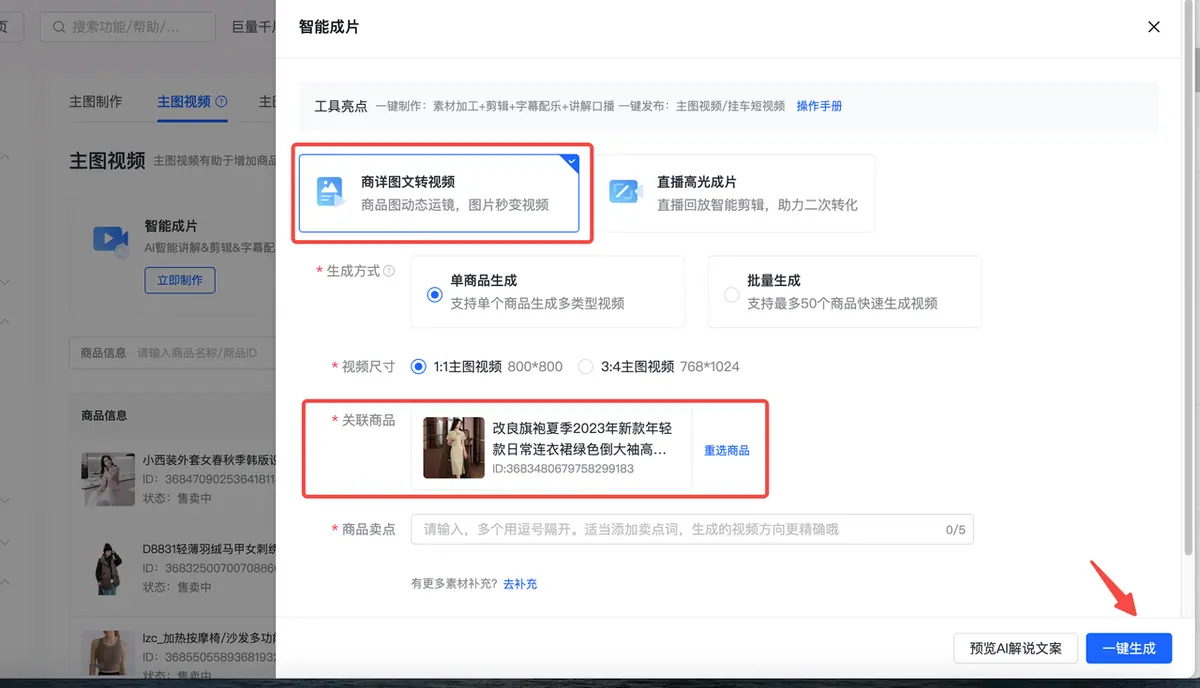Click 商品信息 column header in background table
This screenshot has width=1200, height=688.
104,415
